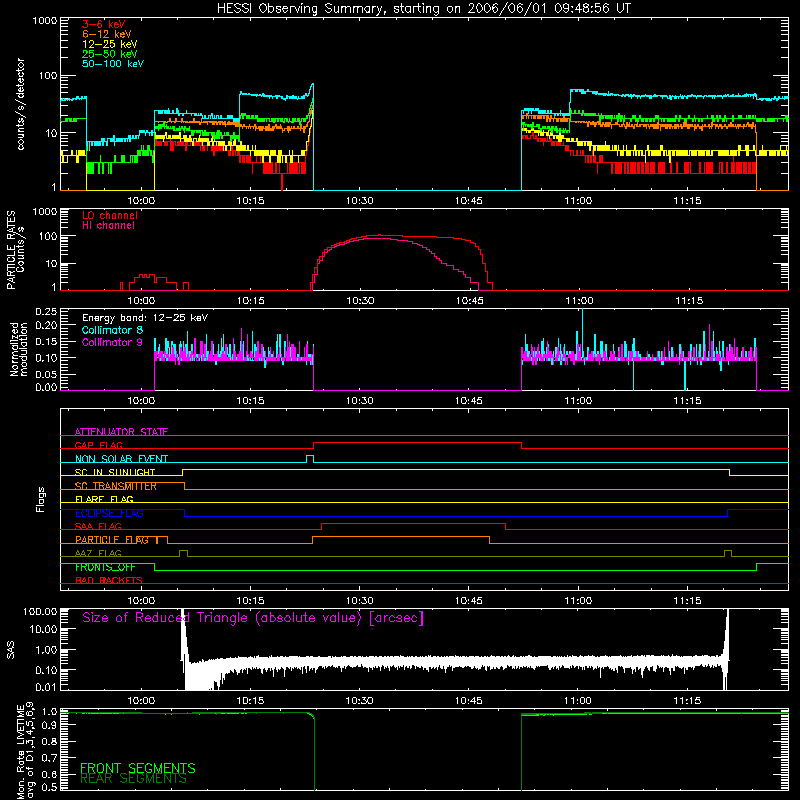
Task: Select the 25-50 keV legend label
Action: click(110, 54)
